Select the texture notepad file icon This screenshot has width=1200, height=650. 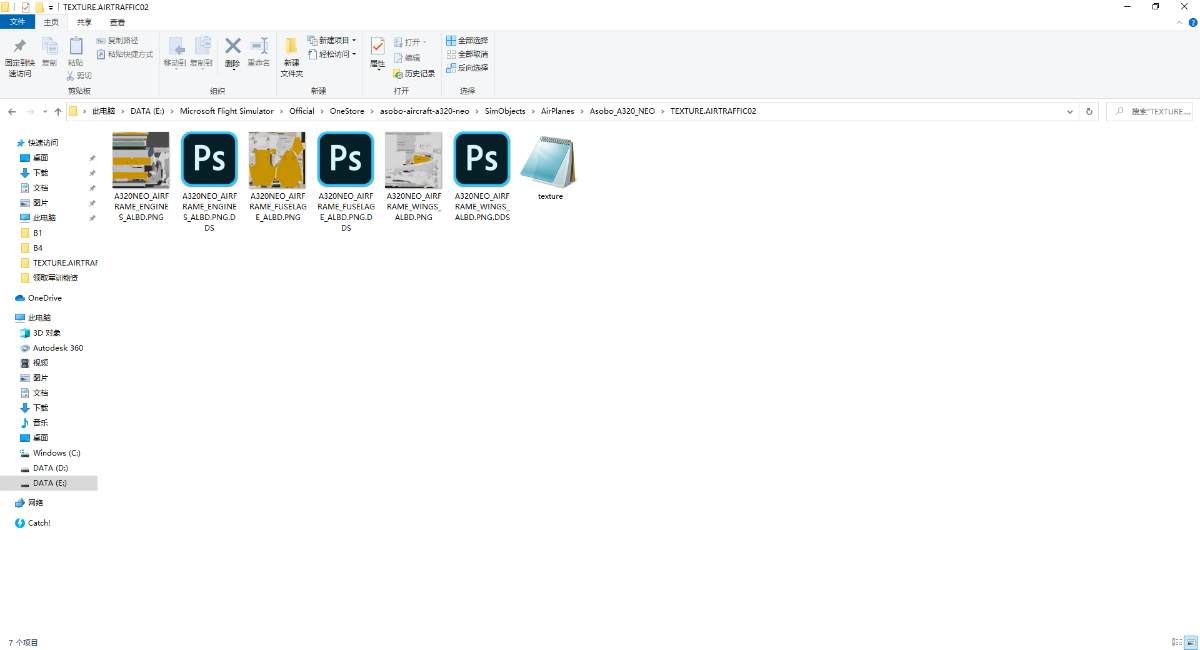pos(549,161)
